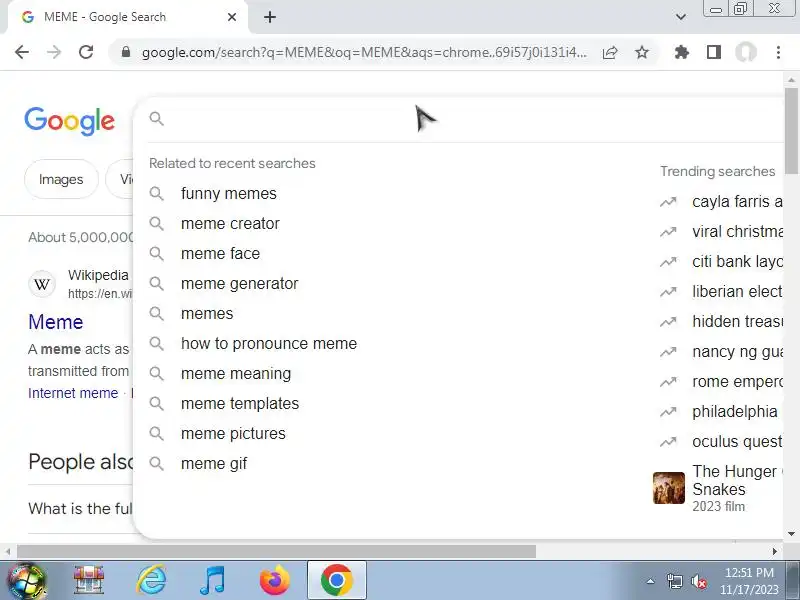The height and width of the screenshot is (600, 800).
Task: Close the MEME - Google Search tab
Action: click(232, 17)
